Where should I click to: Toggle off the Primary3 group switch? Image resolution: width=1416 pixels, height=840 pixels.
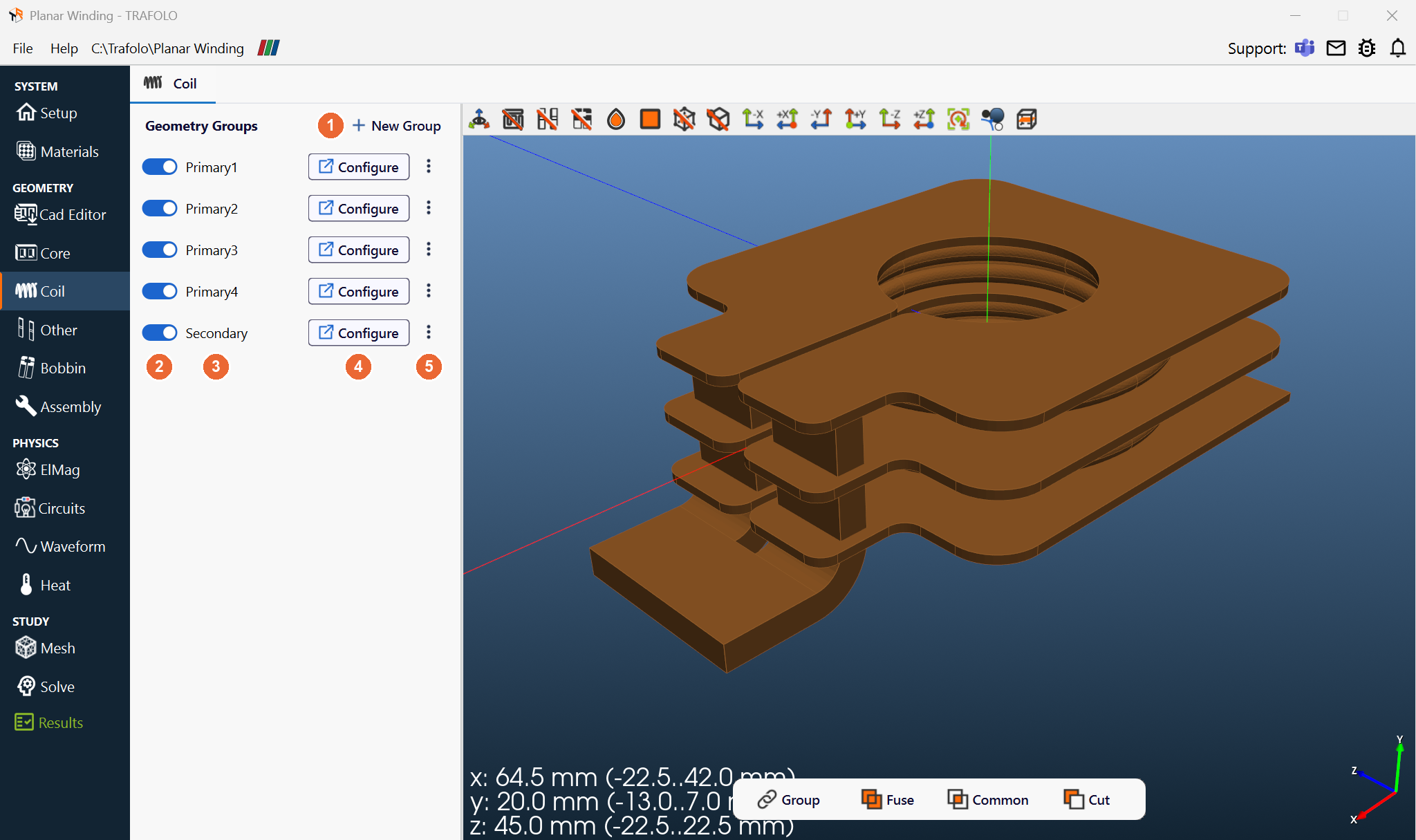click(x=160, y=250)
